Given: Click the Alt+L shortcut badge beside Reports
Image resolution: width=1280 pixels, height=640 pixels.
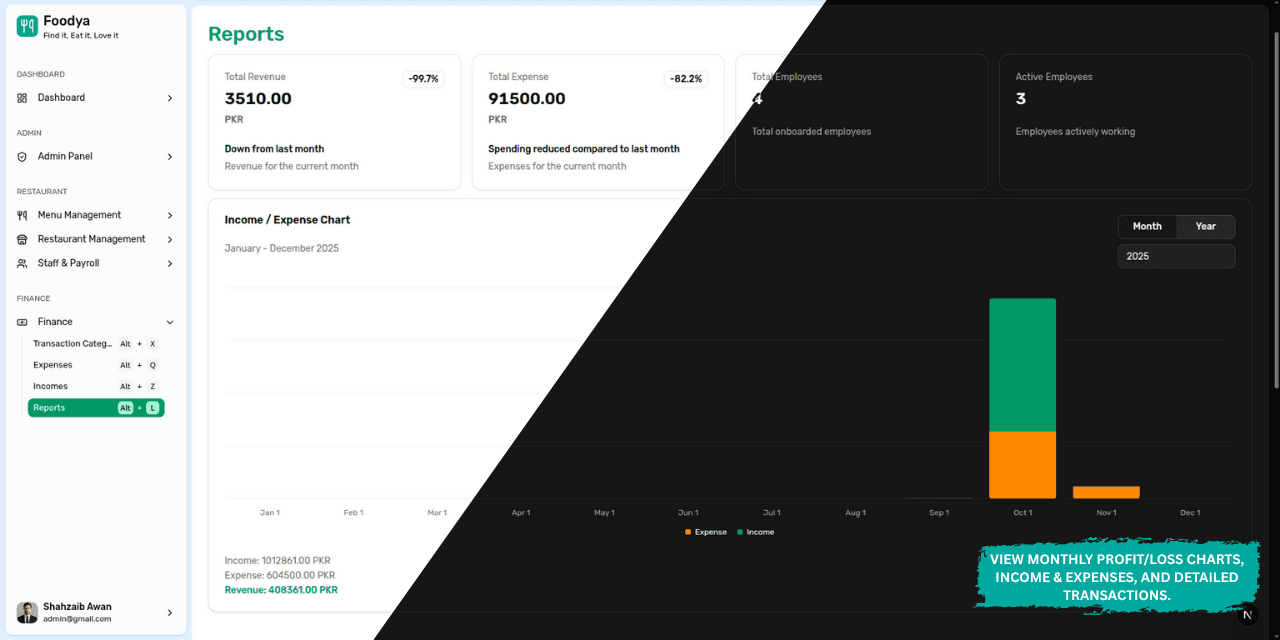Looking at the screenshot, I should [x=138, y=407].
